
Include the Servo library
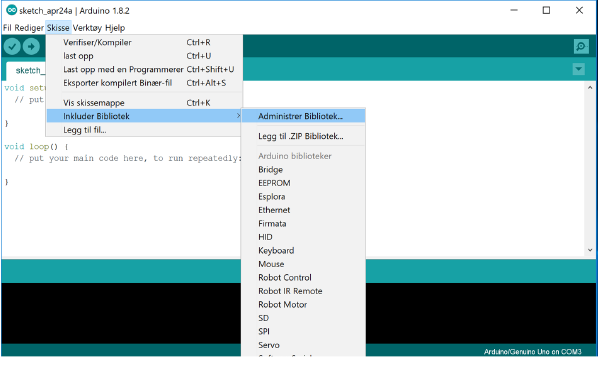click(303, 345)
